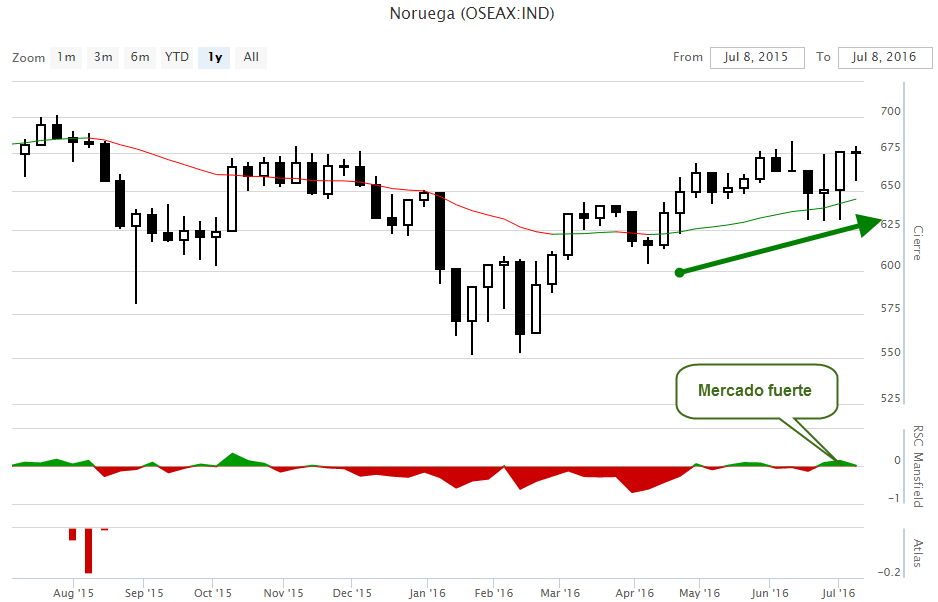The image size is (938, 602).
Task: Click the RSC Mansfield axis title
Action: pos(918,466)
